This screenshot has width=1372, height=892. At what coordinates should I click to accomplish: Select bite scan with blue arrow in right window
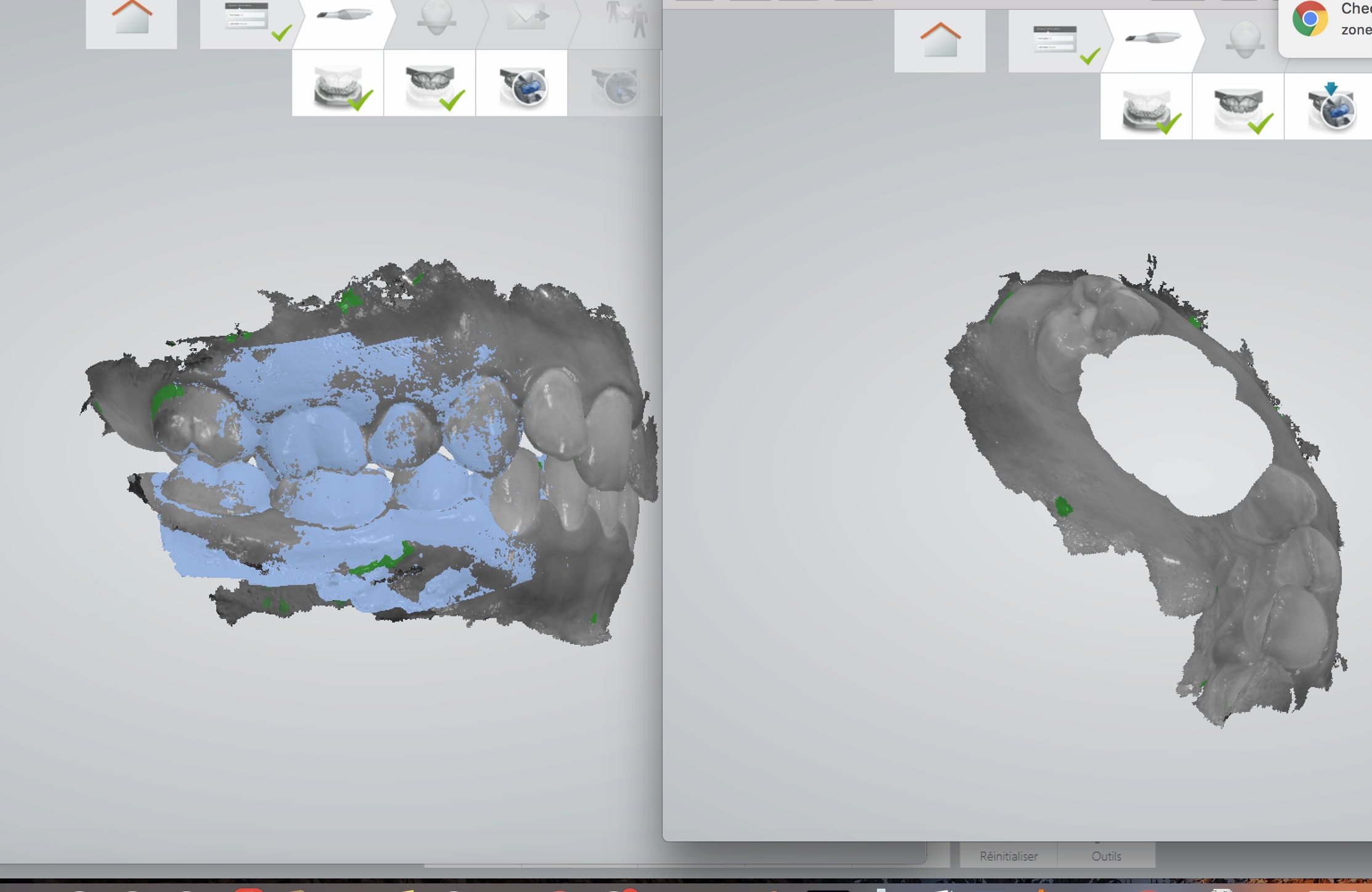(1330, 107)
